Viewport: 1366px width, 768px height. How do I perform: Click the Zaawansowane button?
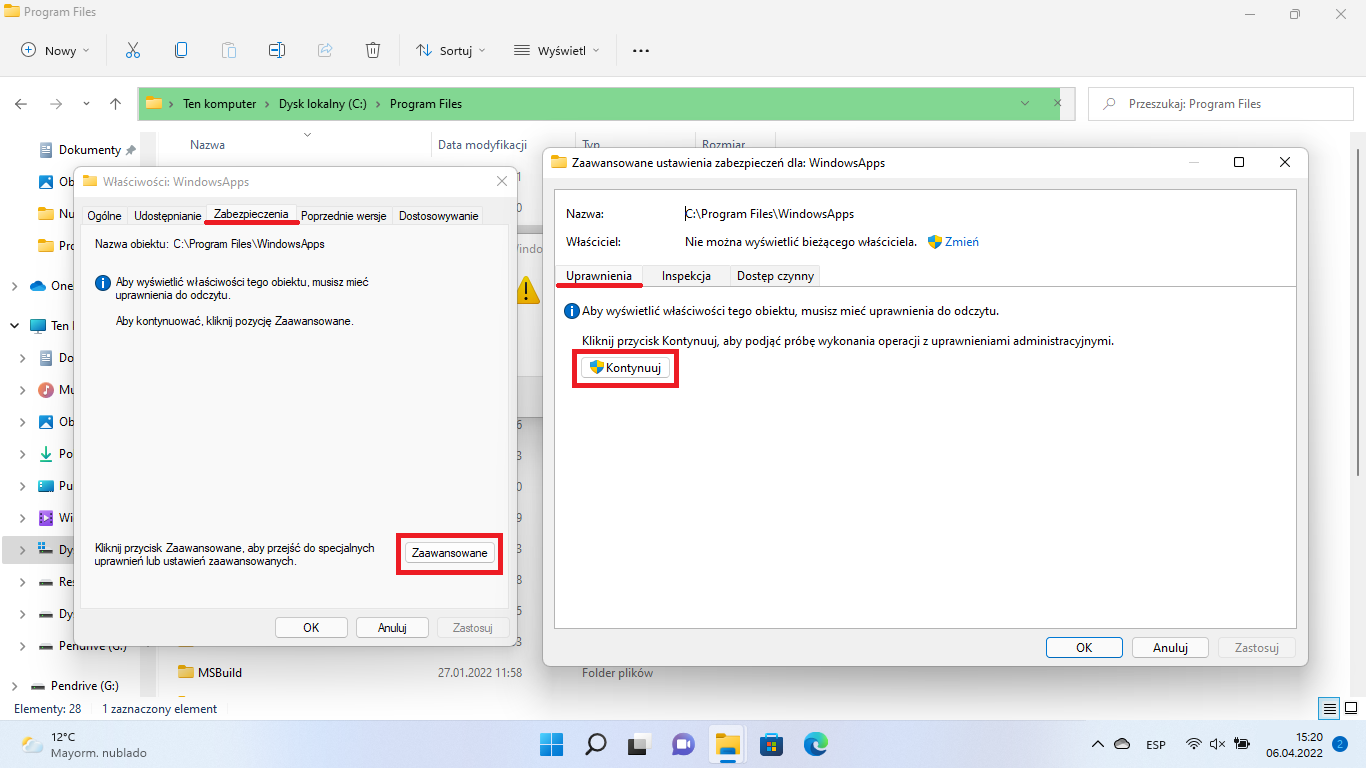click(450, 553)
